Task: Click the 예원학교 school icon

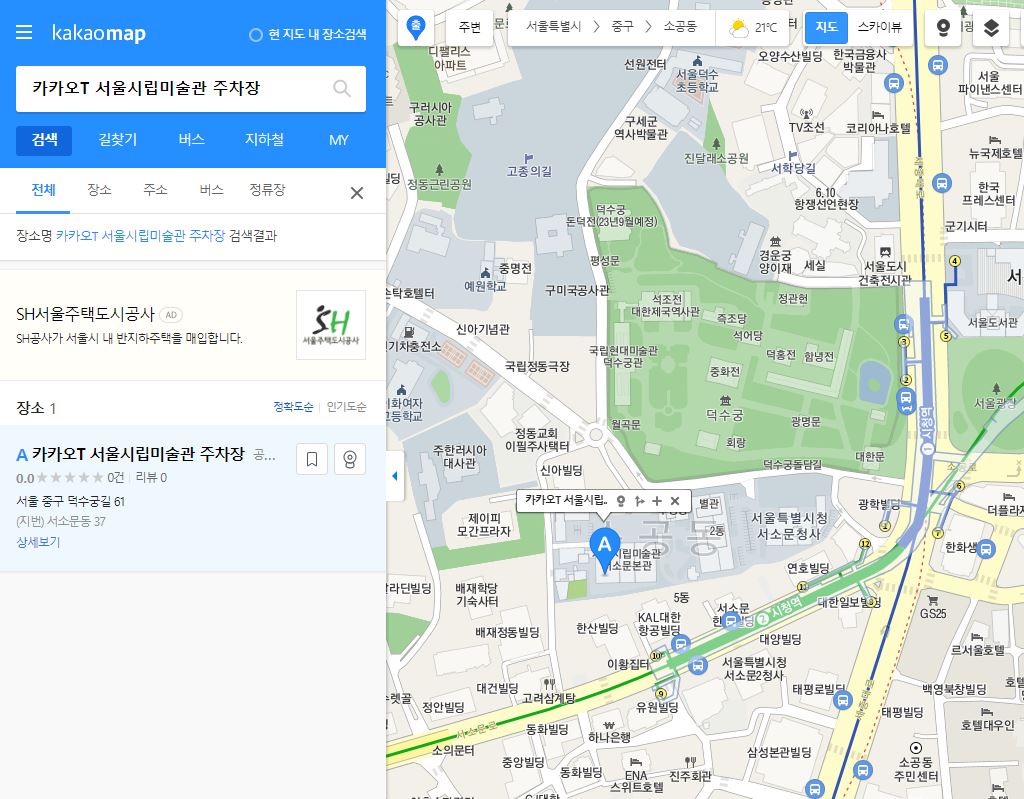Action: 485,273
